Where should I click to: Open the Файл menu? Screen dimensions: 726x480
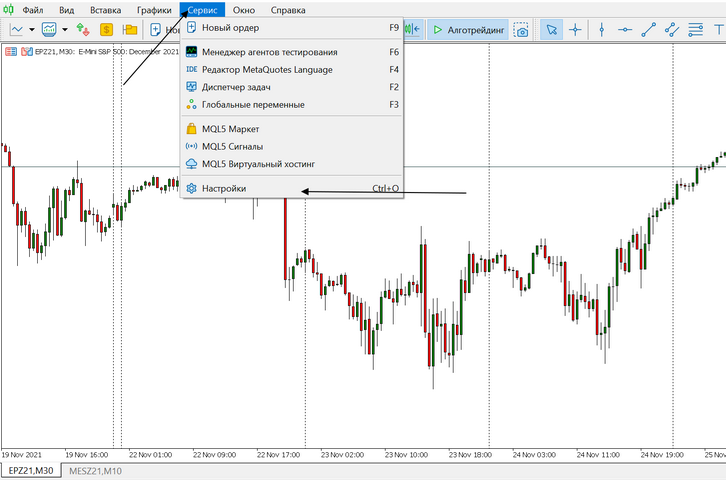(32, 10)
